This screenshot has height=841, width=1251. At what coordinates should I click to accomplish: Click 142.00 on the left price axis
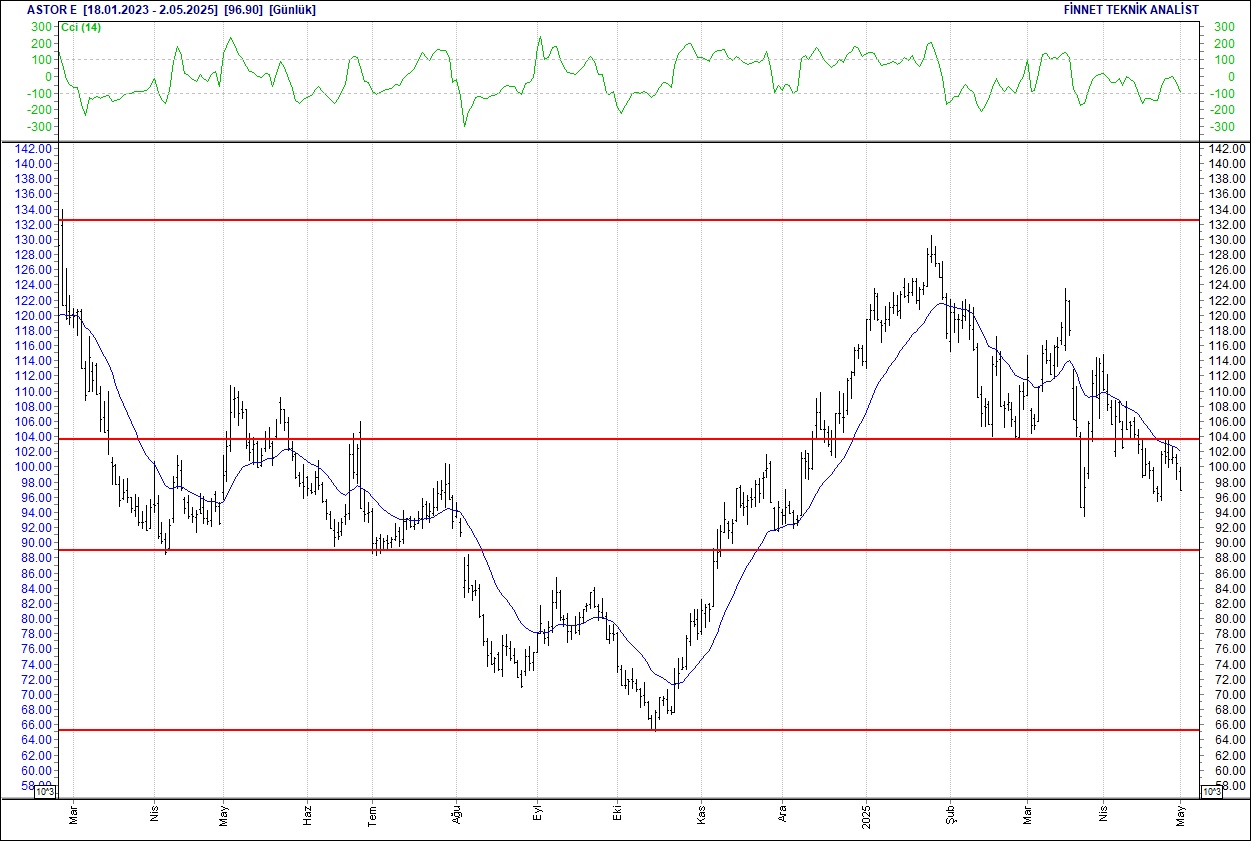click(34, 148)
